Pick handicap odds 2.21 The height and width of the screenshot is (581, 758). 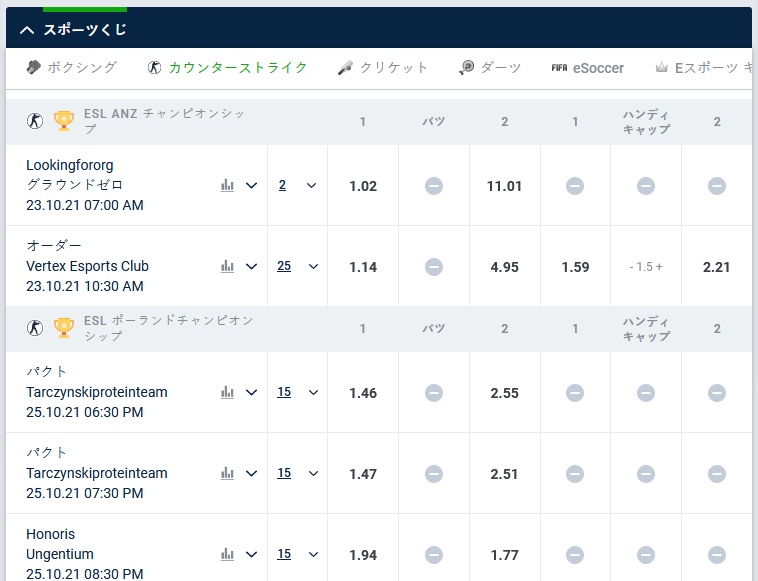pos(716,267)
